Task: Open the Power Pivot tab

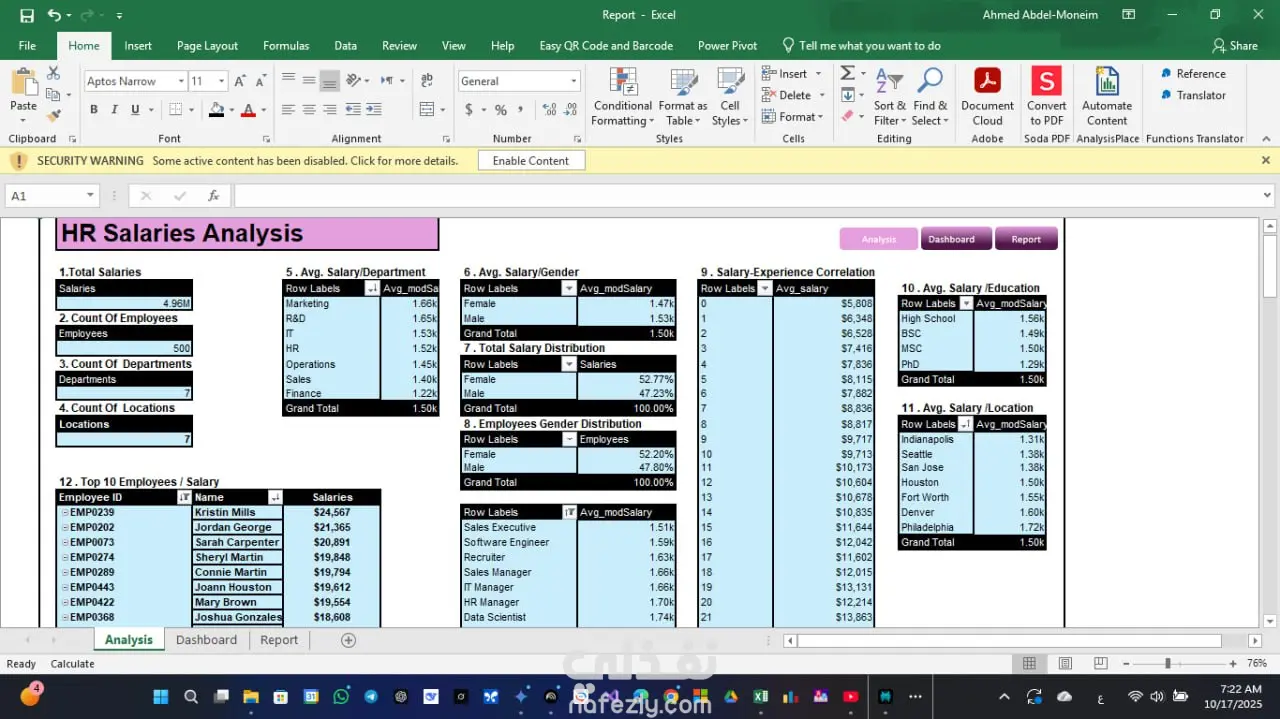Action: coord(727,45)
